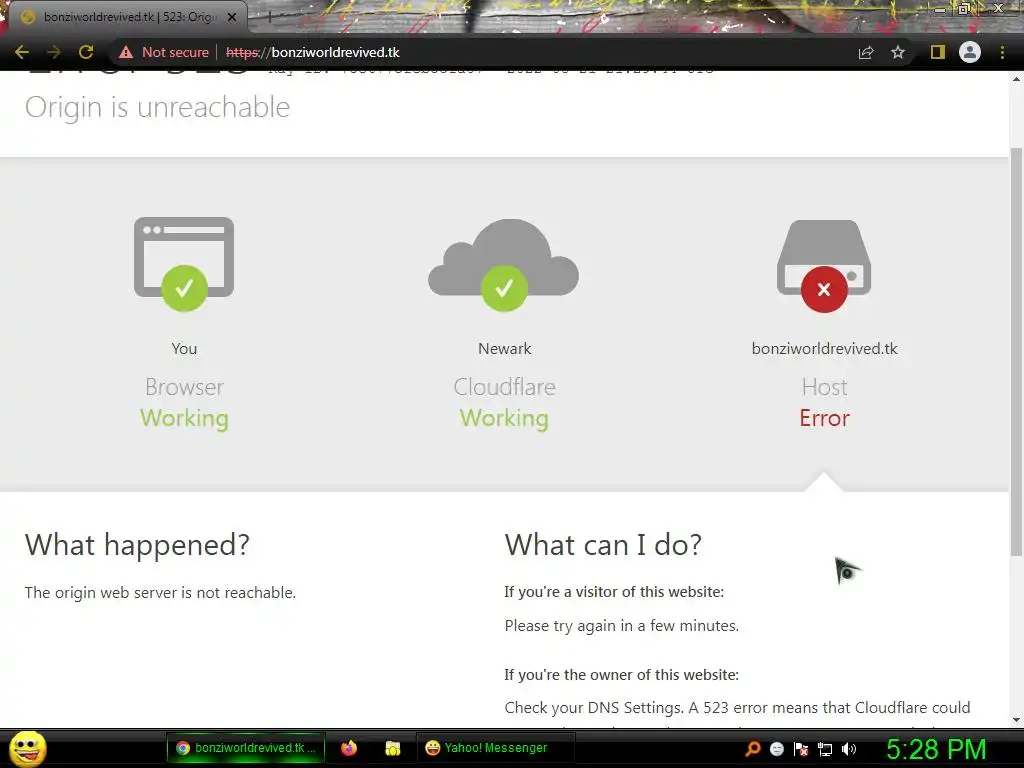The image size is (1024, 768).
Task: Reload the bonziworldrevived.tk page
Action: click(86, 52)
